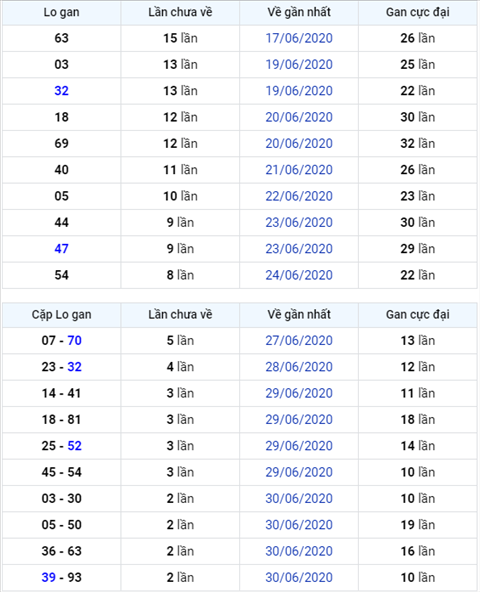Screen dimensions: 480x592
Task: Click the blue number 32 in Lo gan column
Action: [x=62, y=91]
